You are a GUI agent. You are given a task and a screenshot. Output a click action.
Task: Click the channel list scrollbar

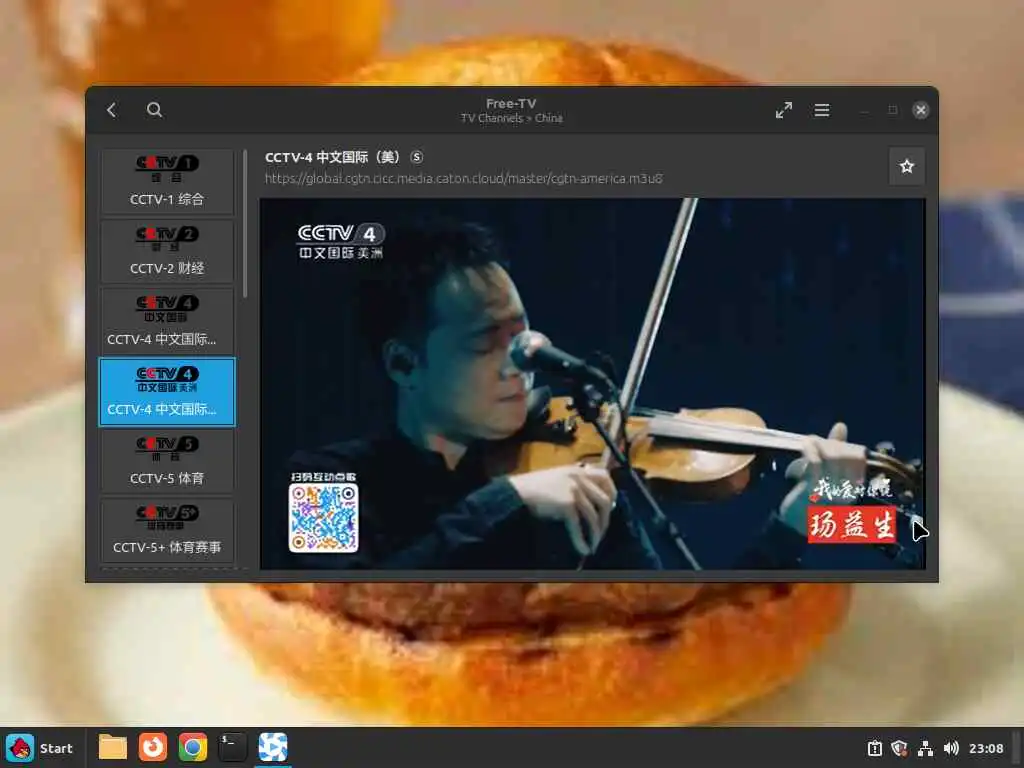(245, 223)
